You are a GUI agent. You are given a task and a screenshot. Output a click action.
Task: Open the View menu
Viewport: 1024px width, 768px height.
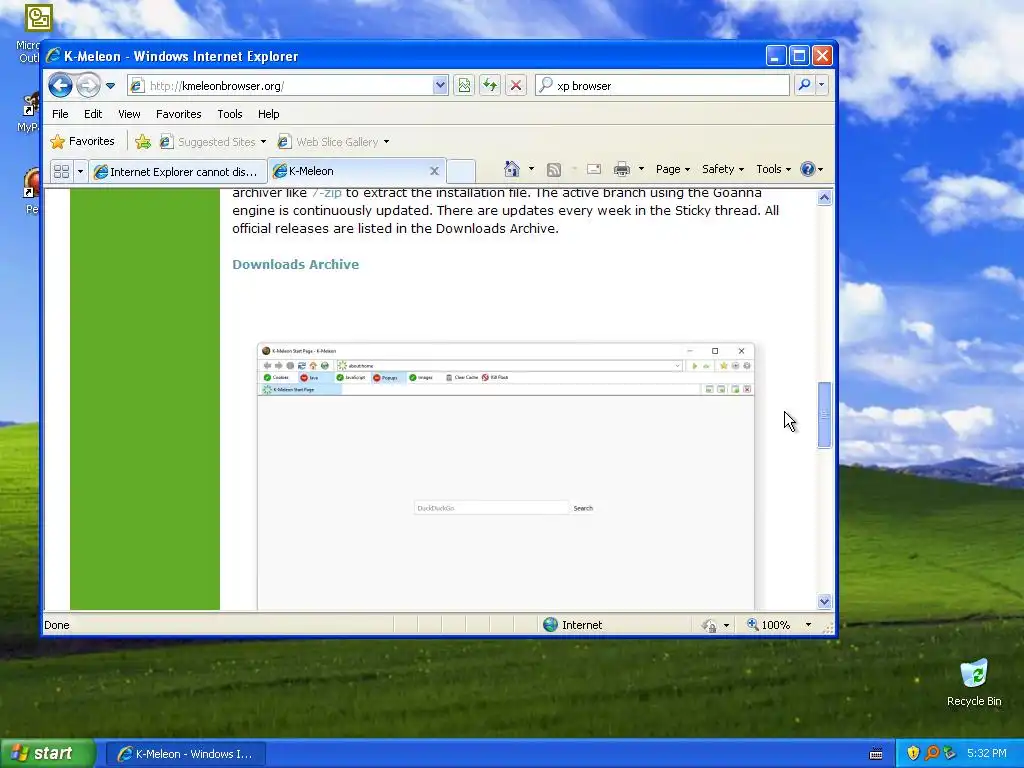129,114
